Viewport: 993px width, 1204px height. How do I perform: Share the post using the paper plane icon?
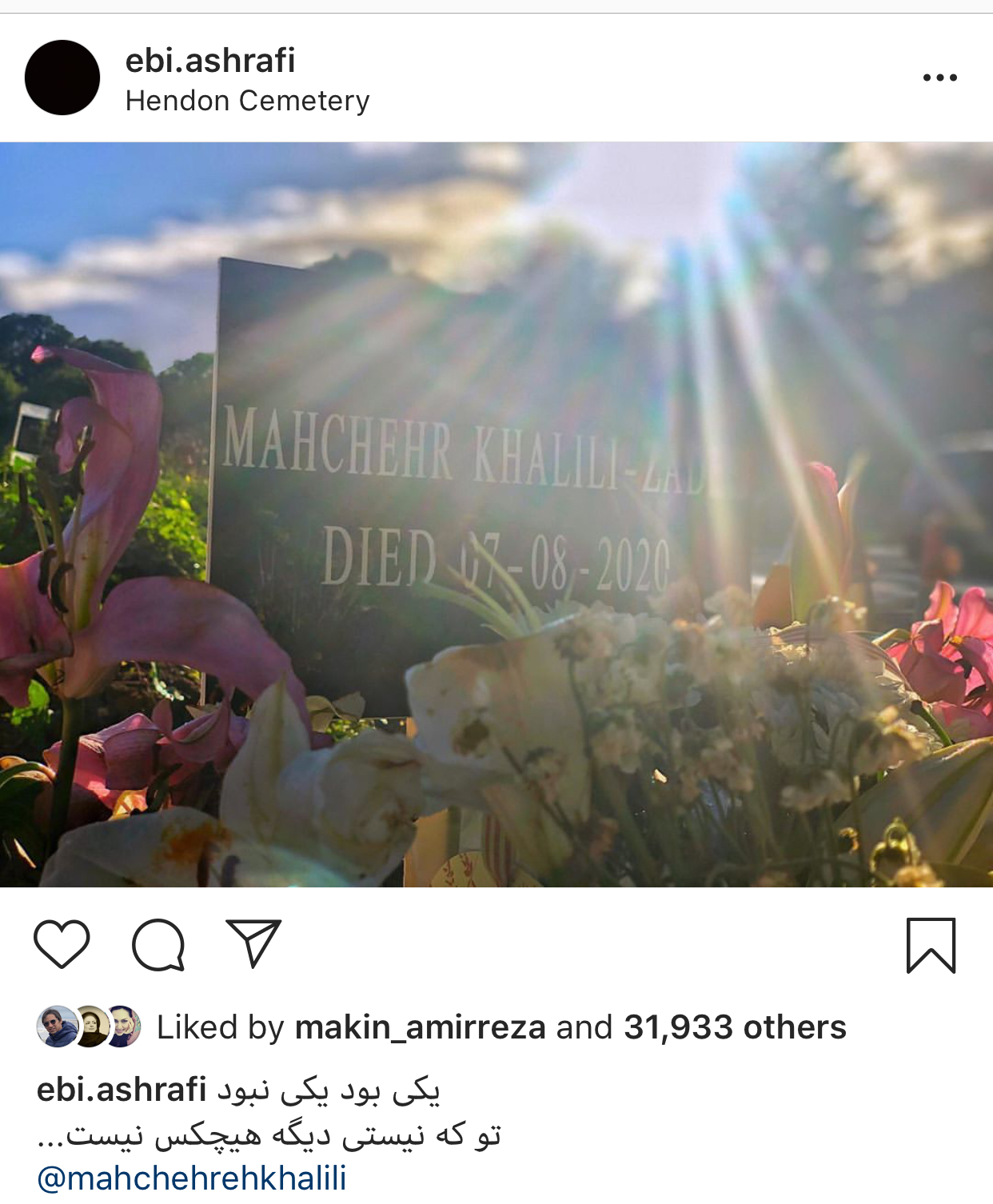click(253, 943)
